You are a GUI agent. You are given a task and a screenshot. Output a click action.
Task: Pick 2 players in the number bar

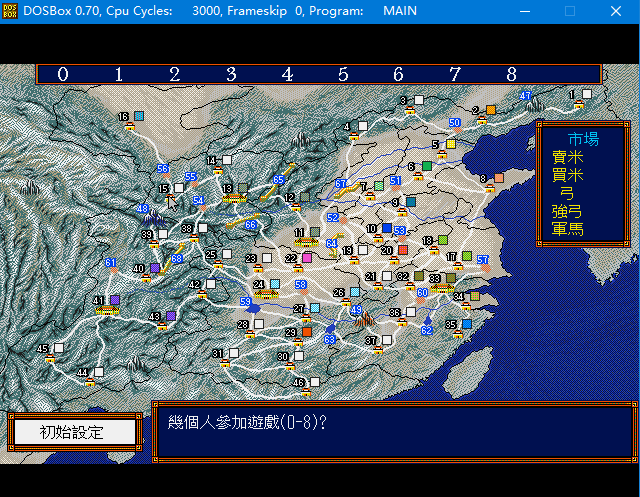[175, 74]
